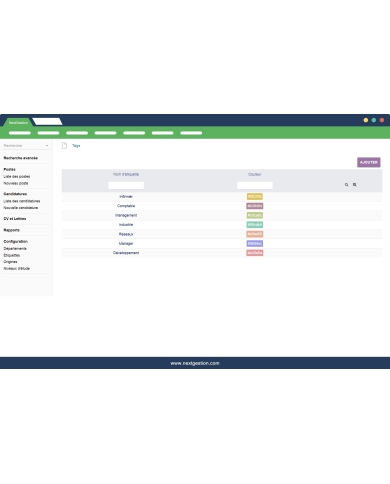The width and height of the screenshot is (390, 484).
Task: Open Nouveau poste in sidebar
Action: 16,183
